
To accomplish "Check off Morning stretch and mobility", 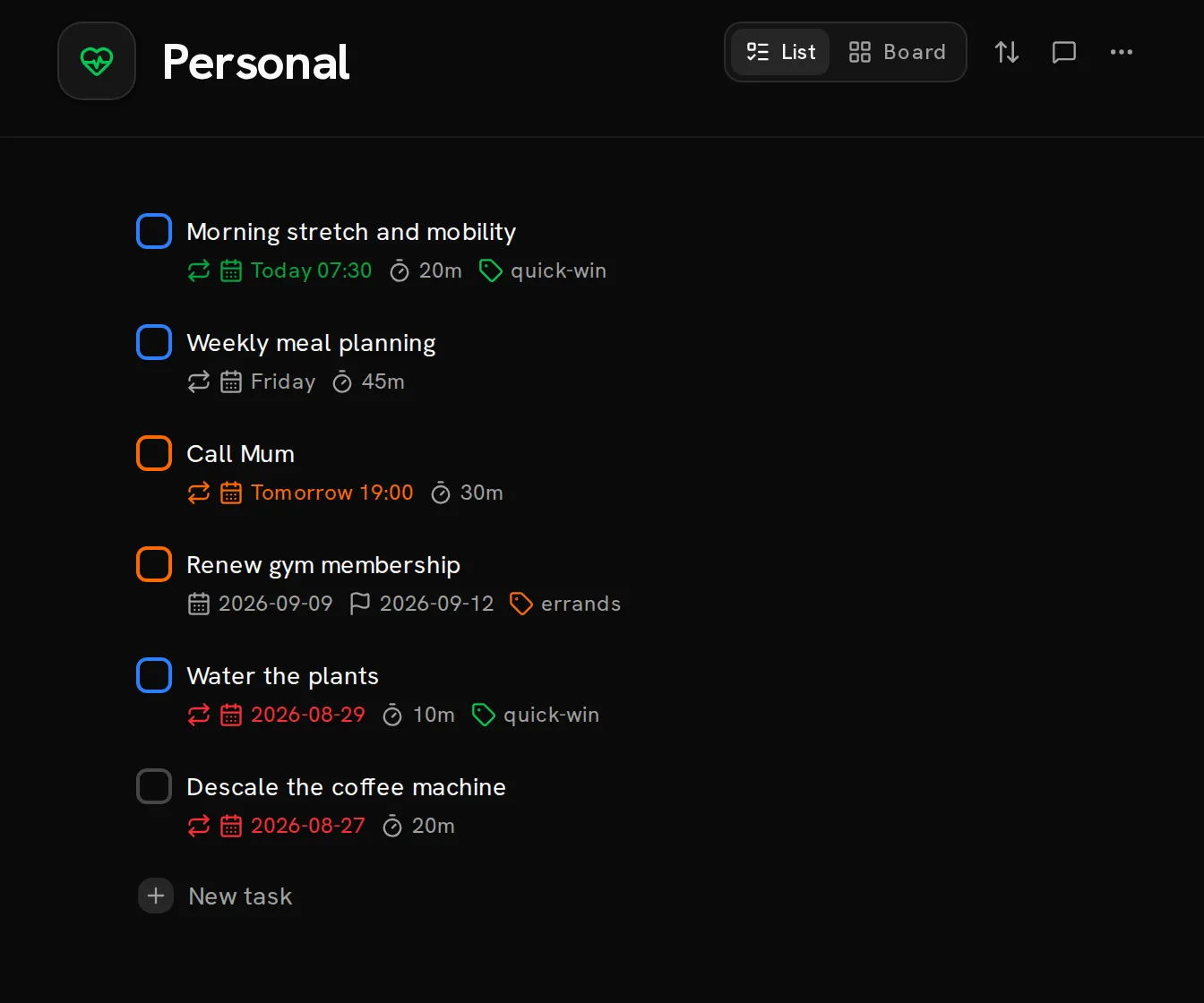I will (x=154, y=231).
